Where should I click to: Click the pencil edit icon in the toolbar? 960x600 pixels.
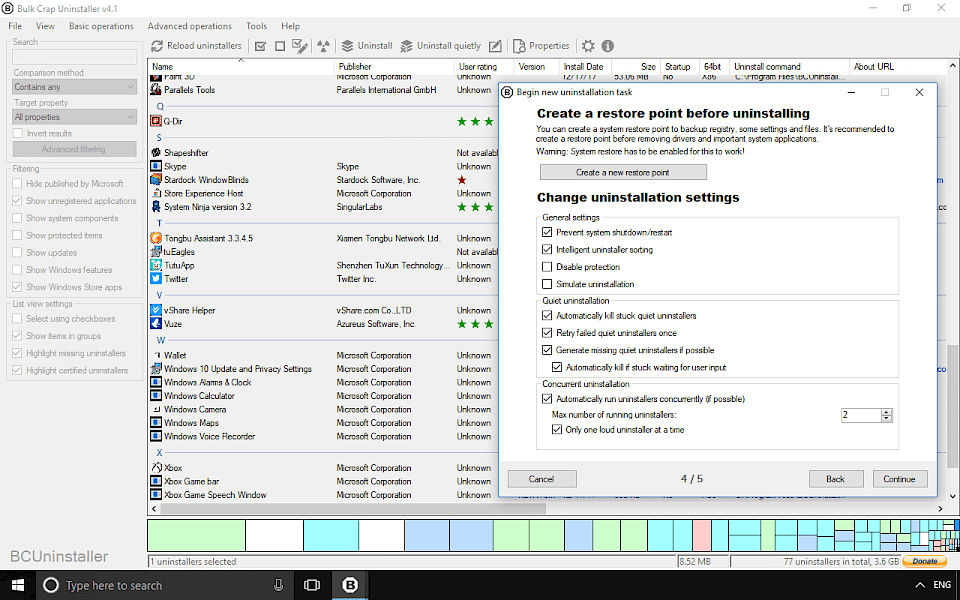(x=495, y=46)
